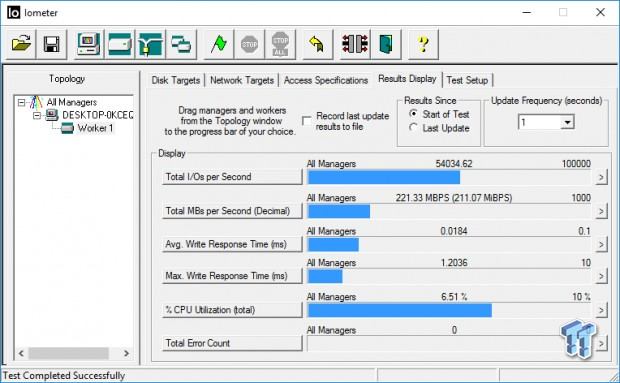Click the 0.0184 response time value
Viewport: 620px width, 383px height.
coord(454,231)
